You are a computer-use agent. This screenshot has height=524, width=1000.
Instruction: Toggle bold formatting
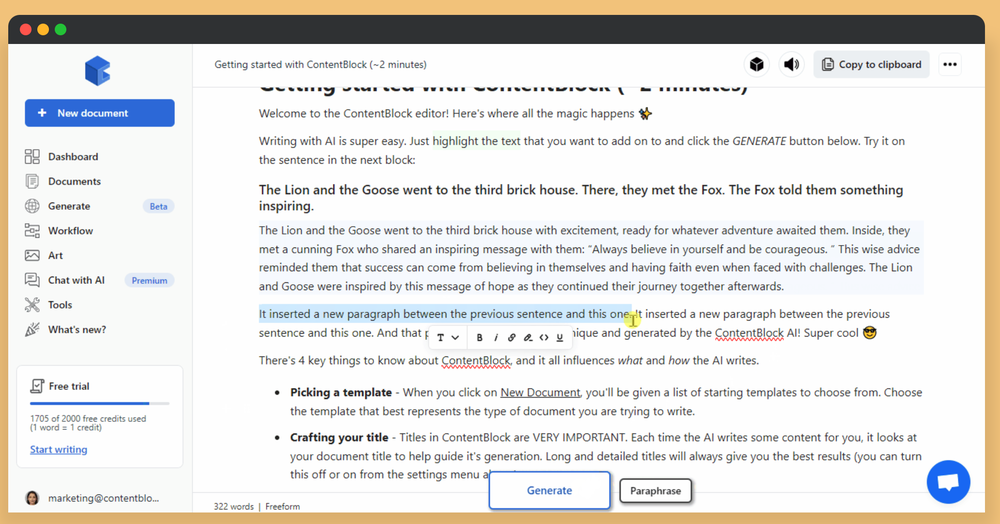click(x=480, y=338)
